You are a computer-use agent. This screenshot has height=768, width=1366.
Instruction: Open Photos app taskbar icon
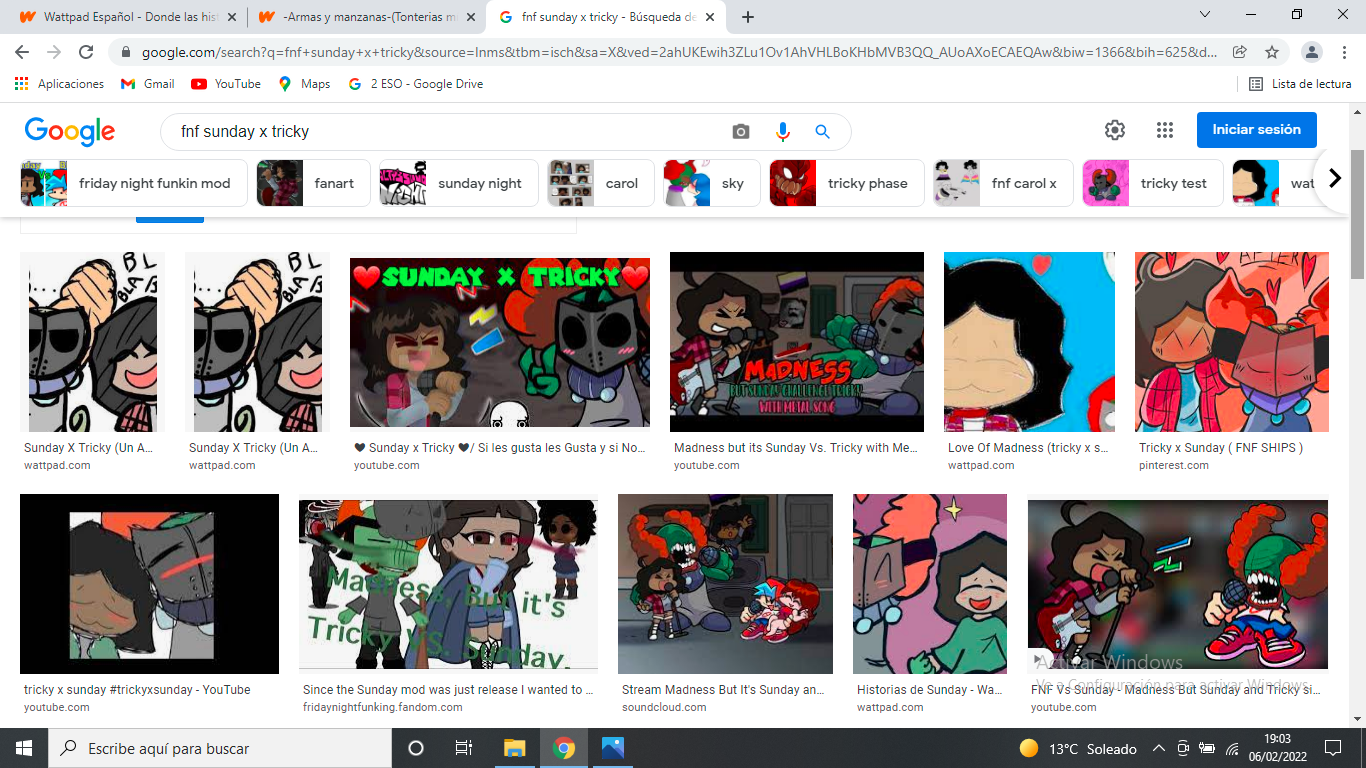[x=613, y=748]
